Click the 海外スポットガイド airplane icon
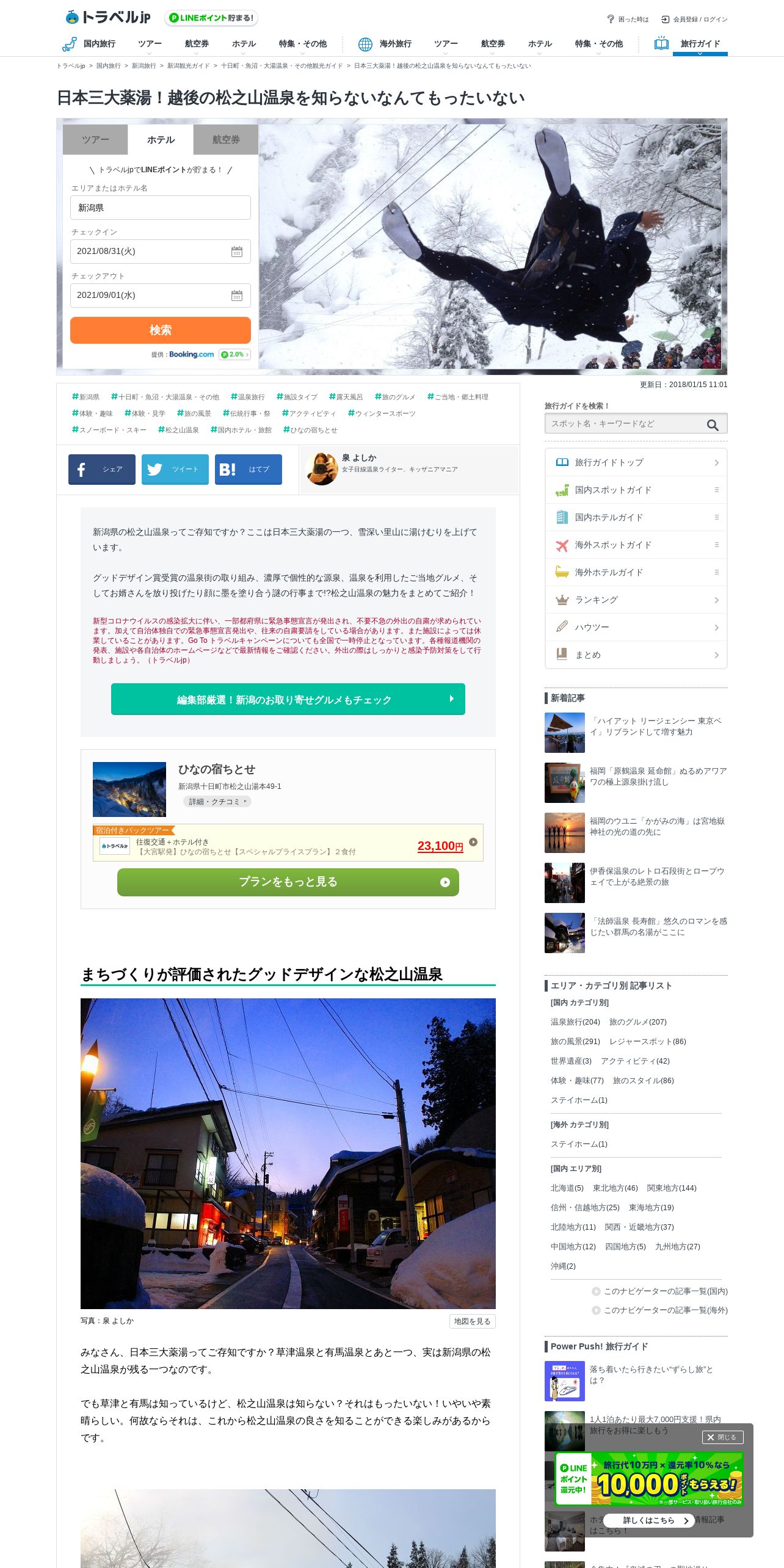 (x=562, y=545)
